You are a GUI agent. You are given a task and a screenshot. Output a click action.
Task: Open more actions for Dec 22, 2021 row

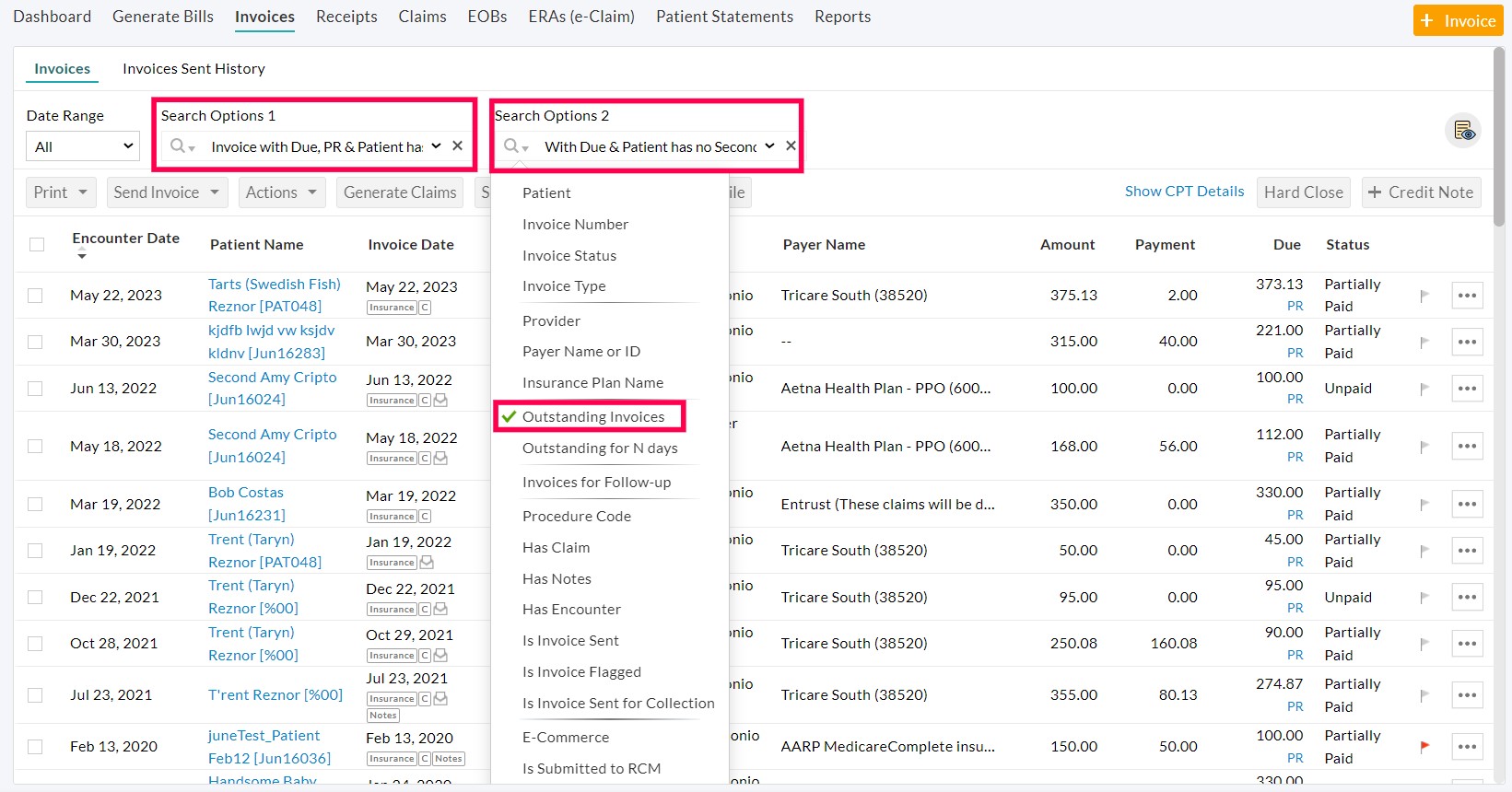pos(1467,597)
